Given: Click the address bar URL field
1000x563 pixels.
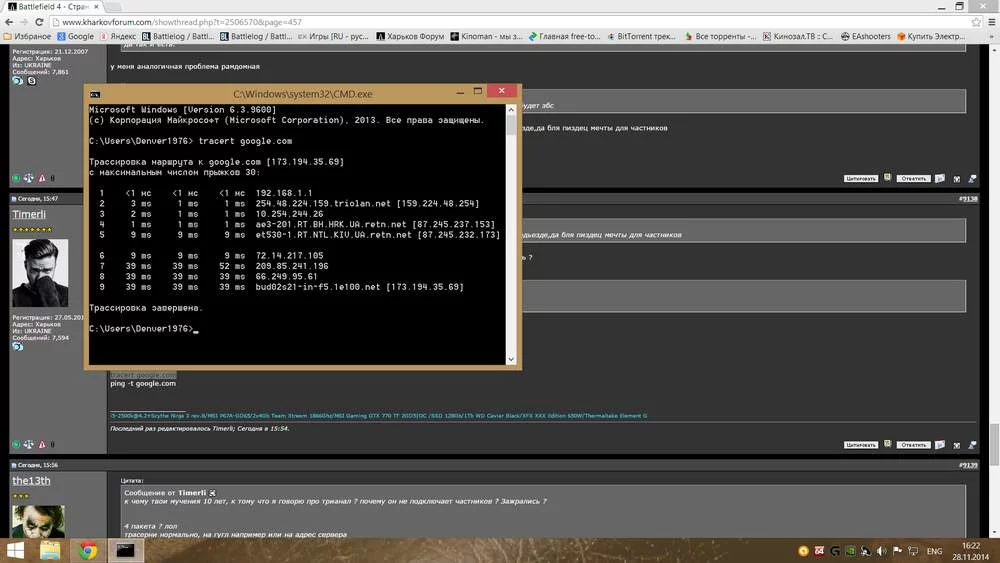Looking at the screenshot, I should click(x=510, y=22).
